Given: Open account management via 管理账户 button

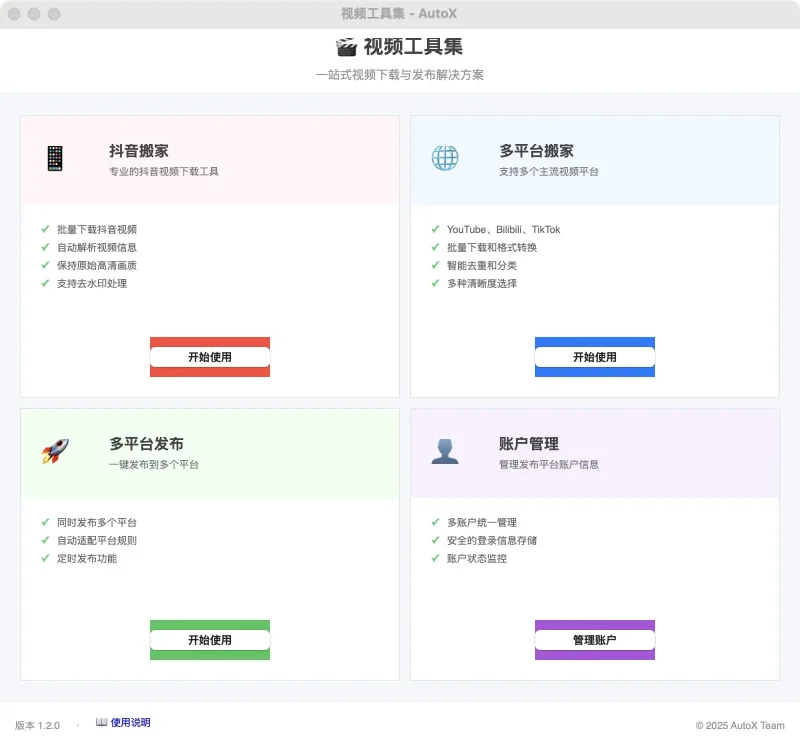Looking at the screenshot, I should pyautogui.click(x=595, y=640).
